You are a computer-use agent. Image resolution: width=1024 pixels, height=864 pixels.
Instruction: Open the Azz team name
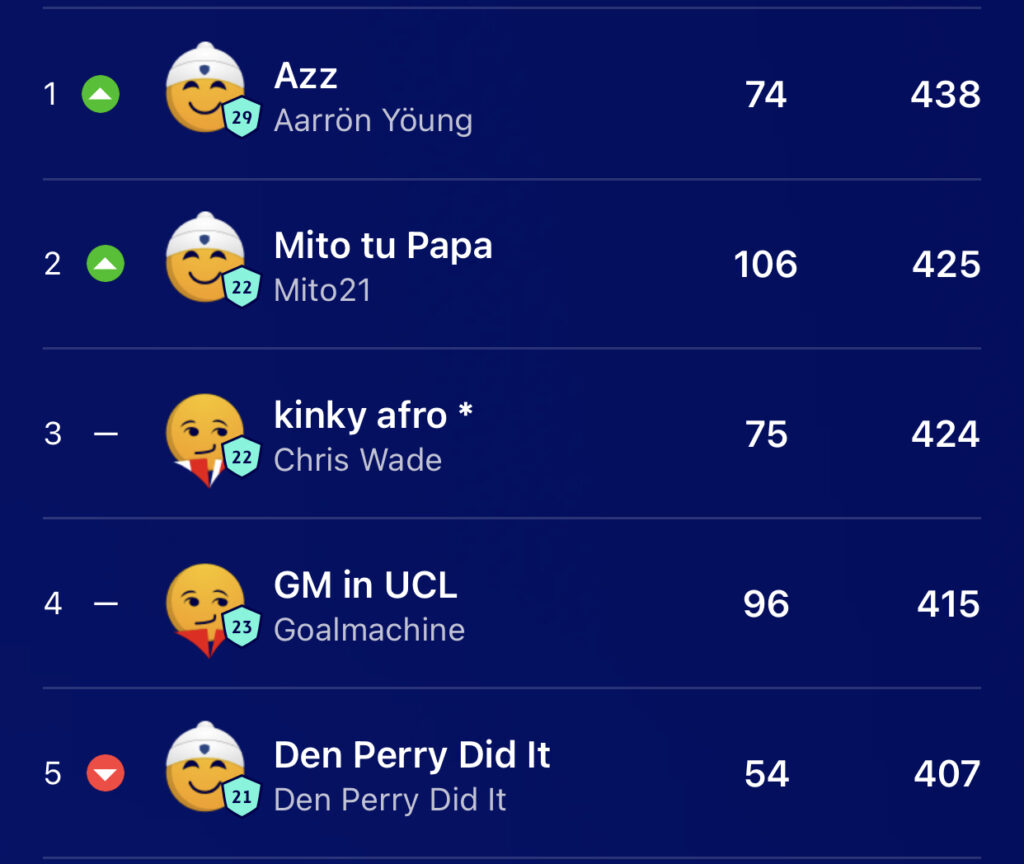click(306, 76)
